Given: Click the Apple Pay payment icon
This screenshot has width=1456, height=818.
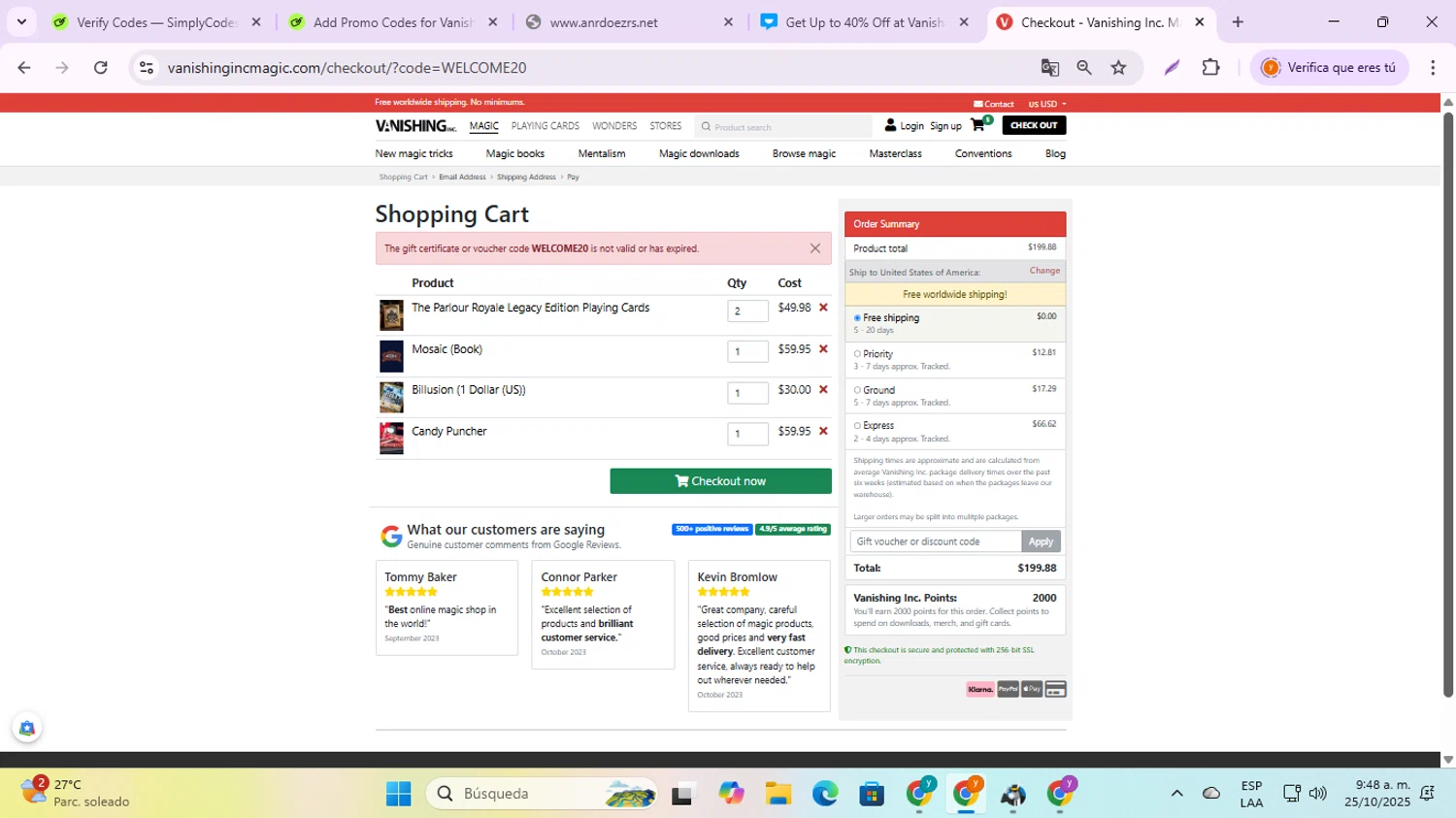Looking at the screenshot, I should (x=1032, y=689).
